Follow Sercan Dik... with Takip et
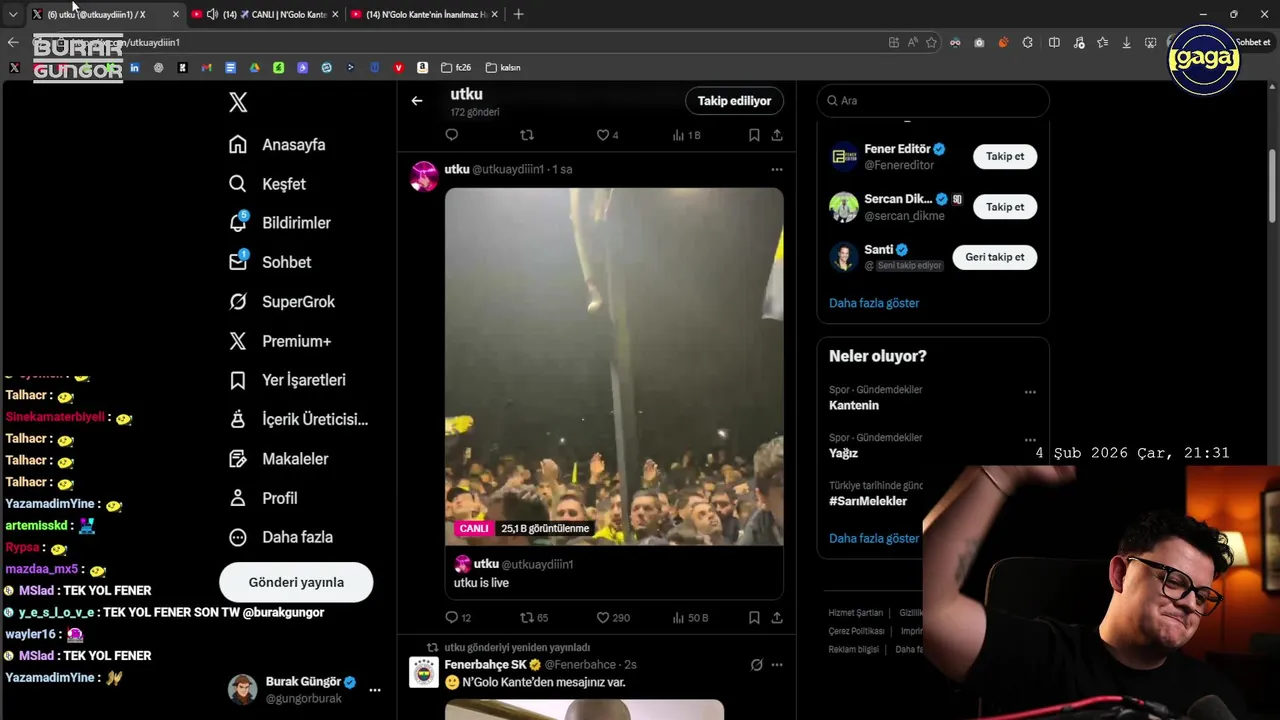1280x720 pixels. tap(1005, 207)
